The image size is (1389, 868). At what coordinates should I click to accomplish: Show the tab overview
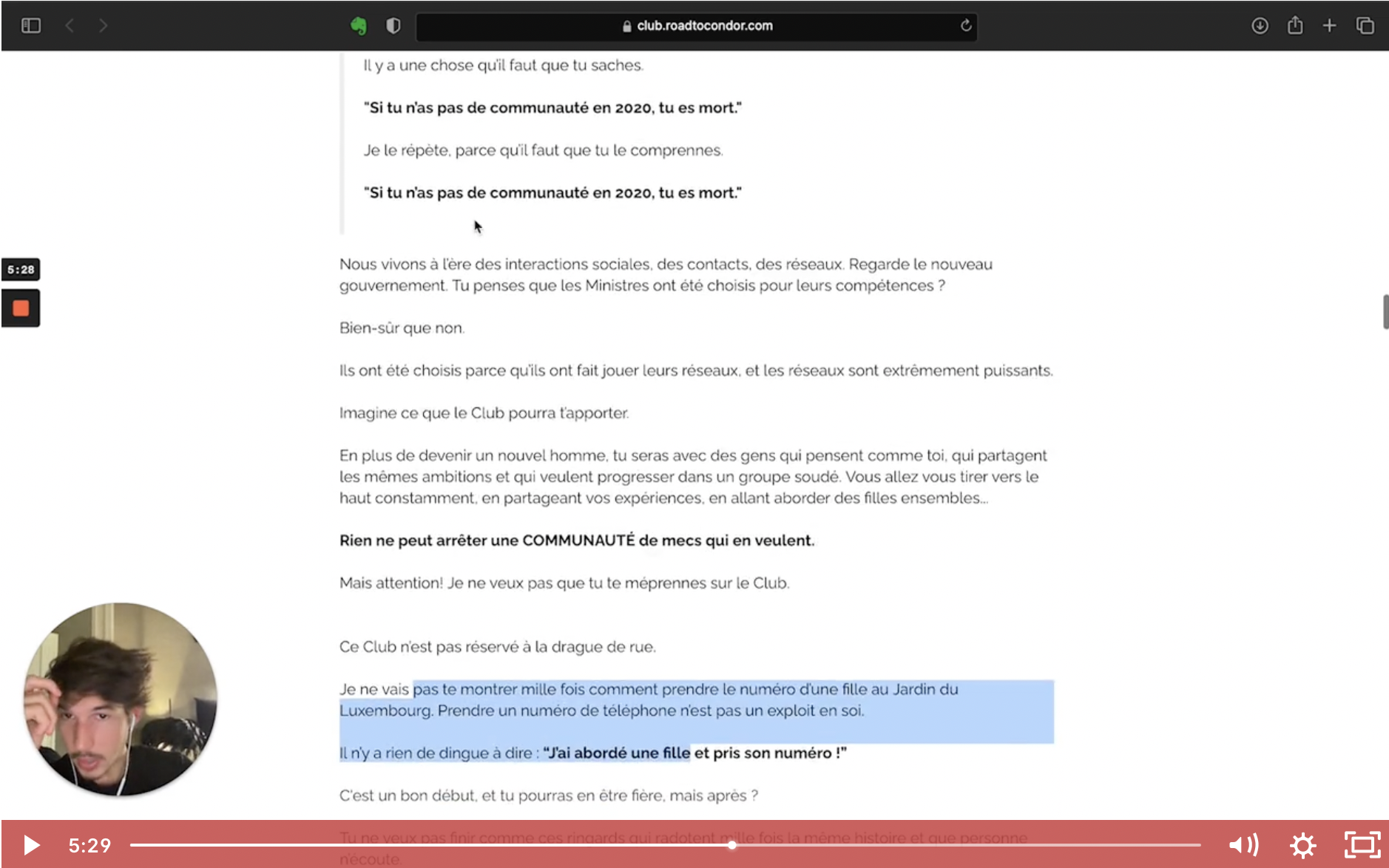(x=1365, y=26)
